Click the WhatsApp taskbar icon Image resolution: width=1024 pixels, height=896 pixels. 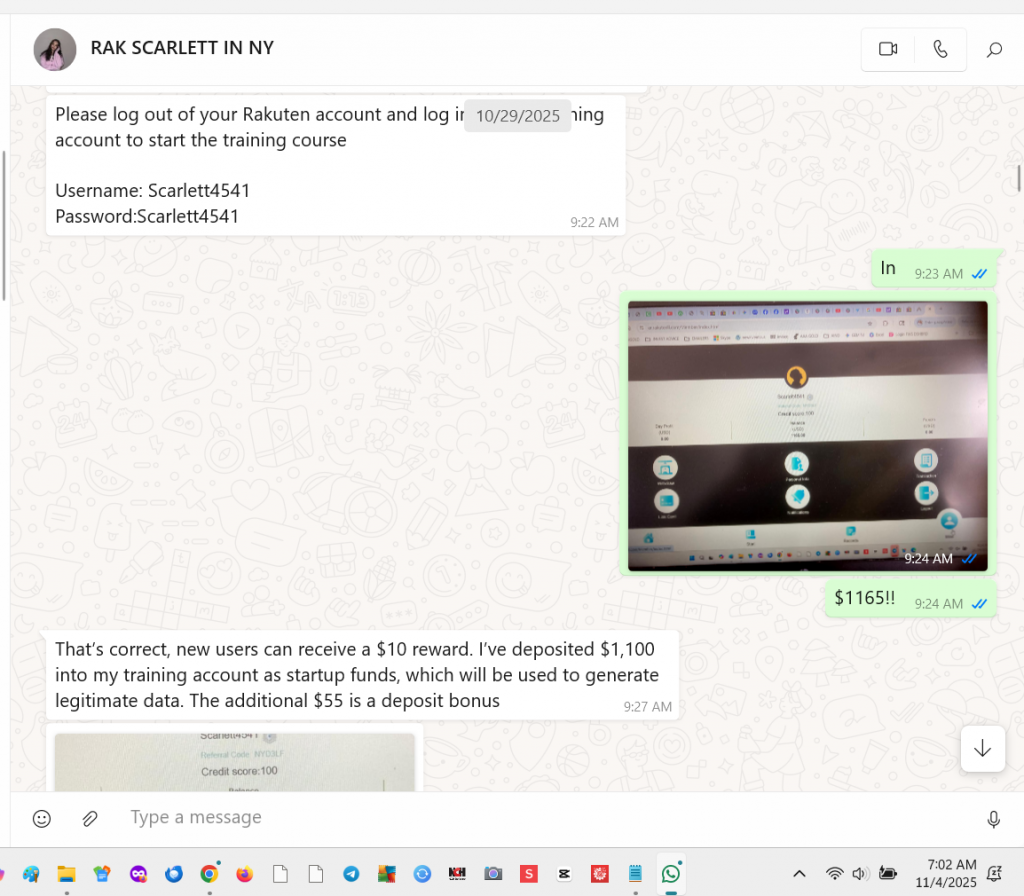670,873
